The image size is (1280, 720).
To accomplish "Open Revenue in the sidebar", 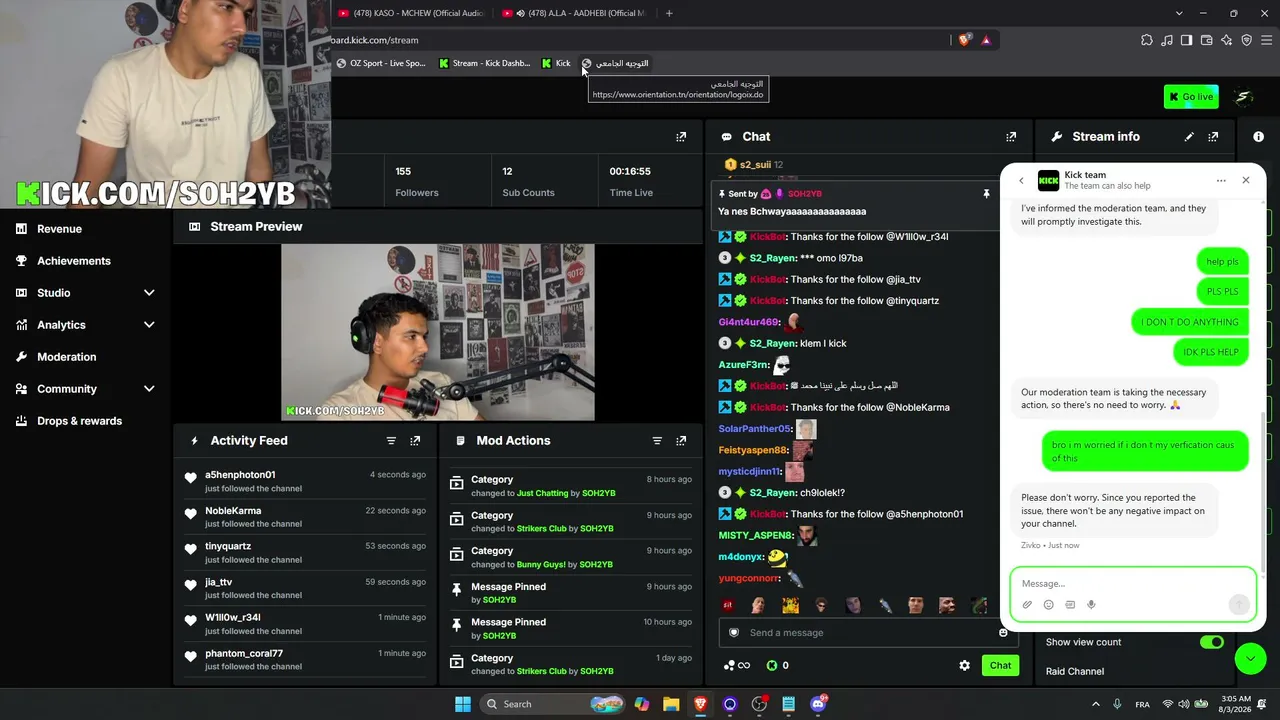I will pos(59,229).
